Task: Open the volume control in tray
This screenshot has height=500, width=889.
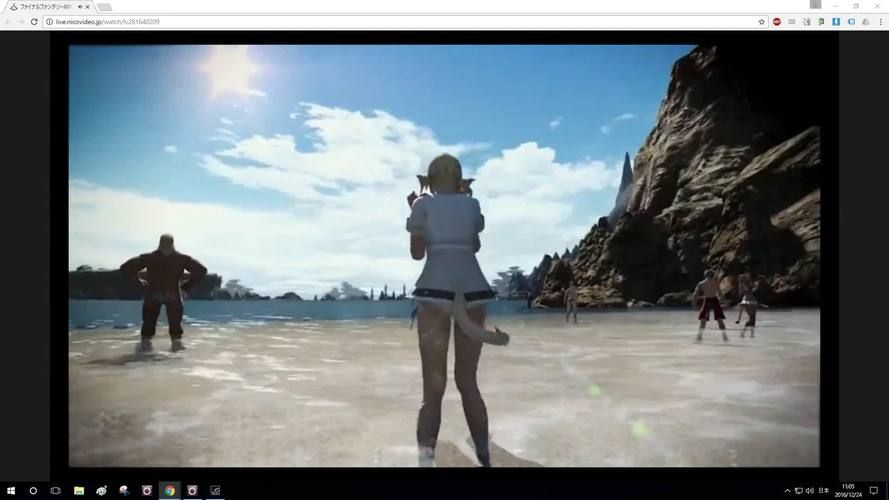Action: [x=810, y=491]
